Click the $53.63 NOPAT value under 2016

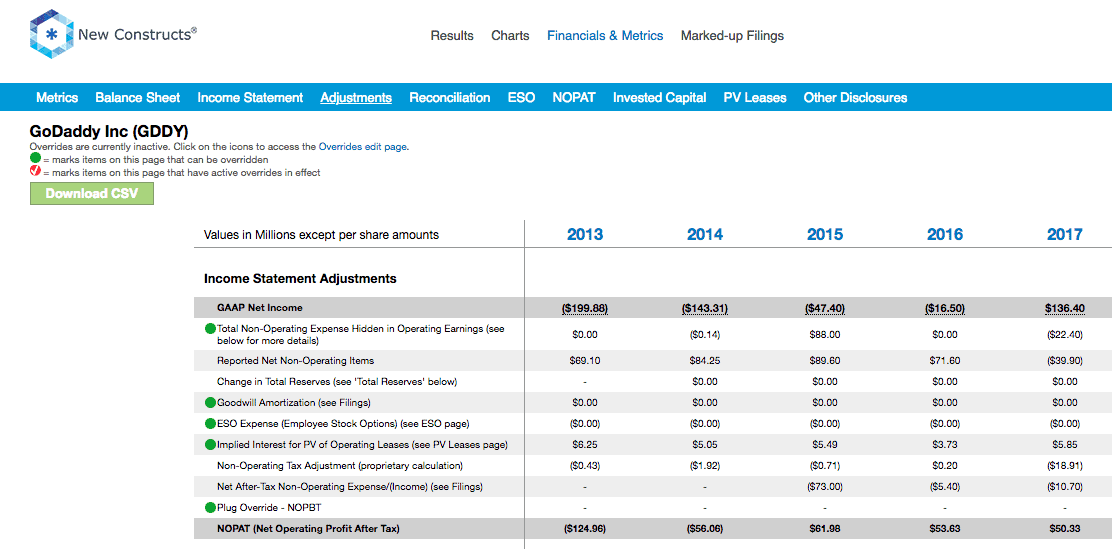click(x=945, y=528)
